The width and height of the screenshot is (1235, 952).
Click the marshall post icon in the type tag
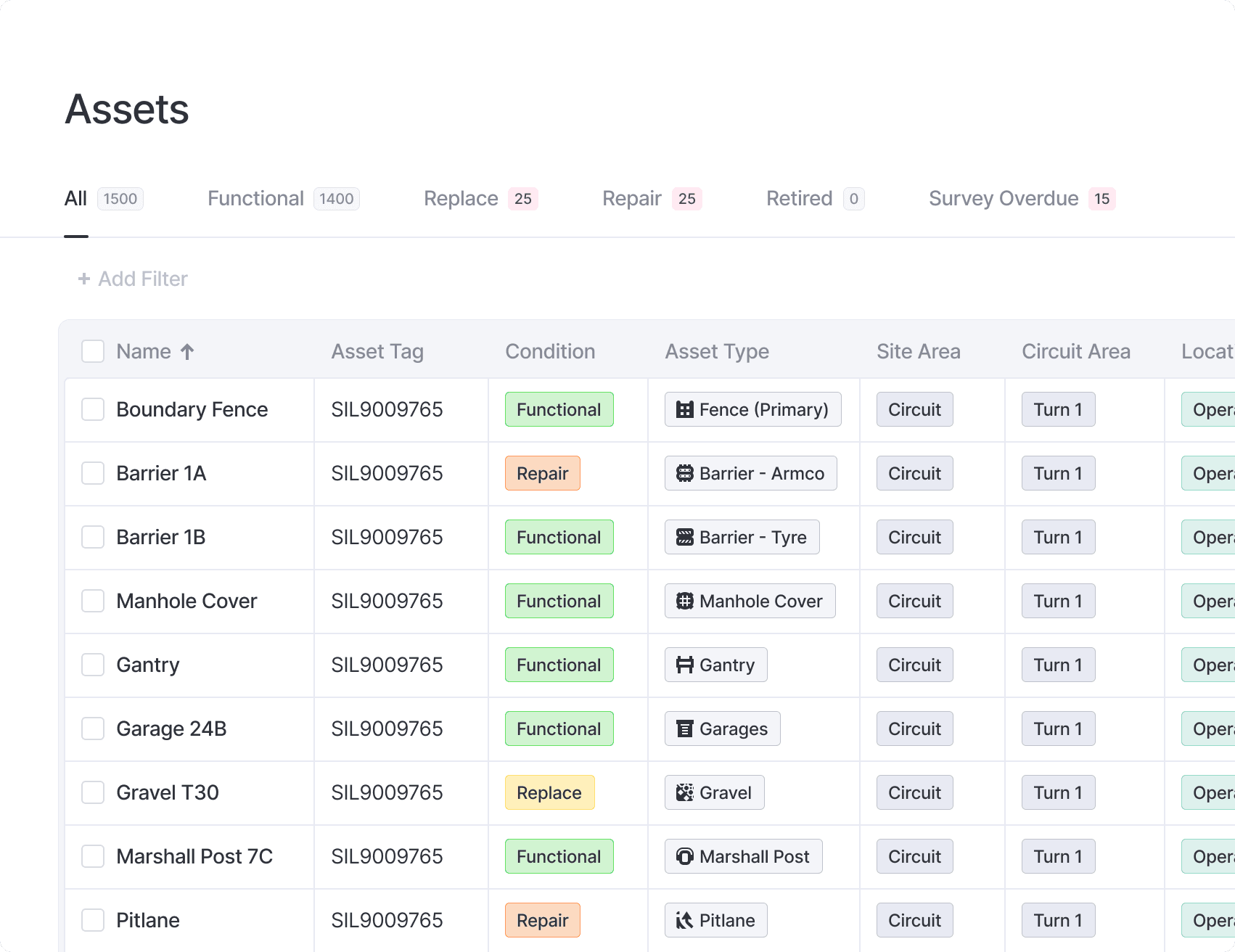pyautogui.click(x=684, y=857)
